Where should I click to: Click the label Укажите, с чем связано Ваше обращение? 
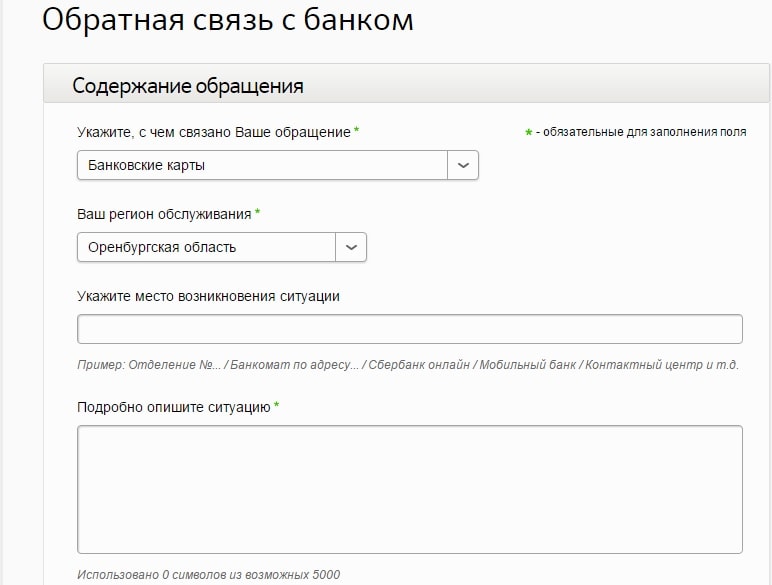click(214, 132)
